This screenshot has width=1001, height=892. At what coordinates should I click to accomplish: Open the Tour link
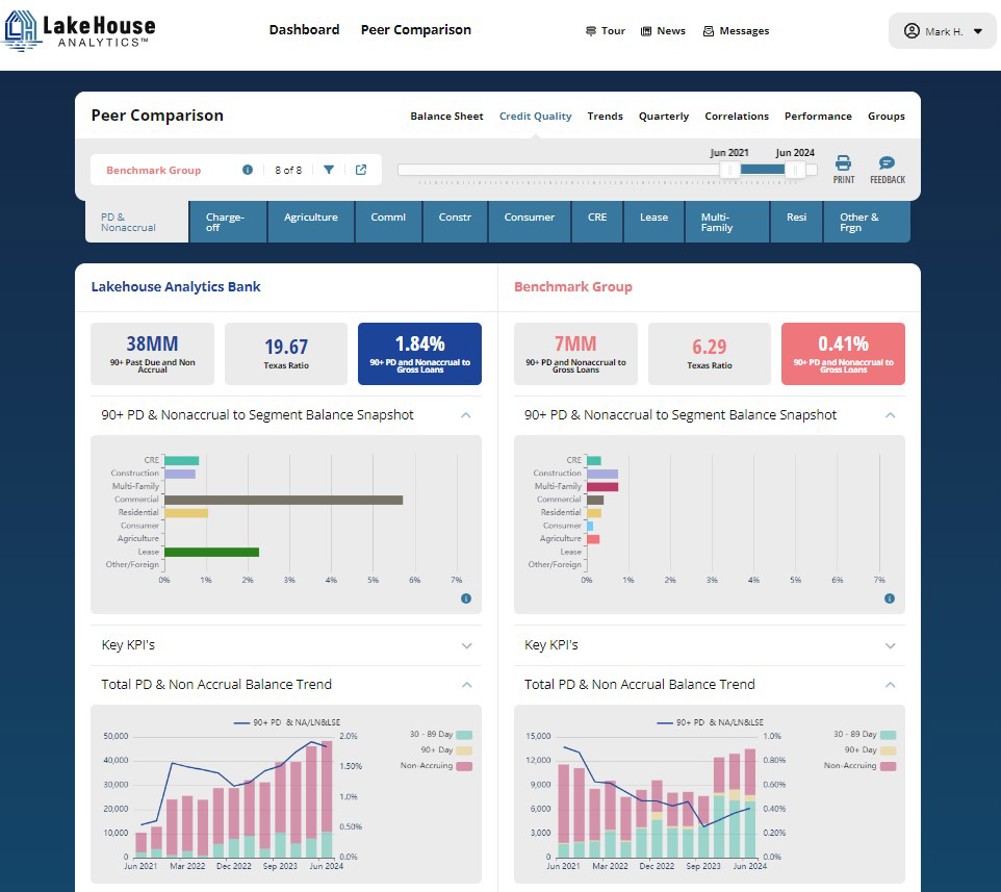(x=605, y=31)
